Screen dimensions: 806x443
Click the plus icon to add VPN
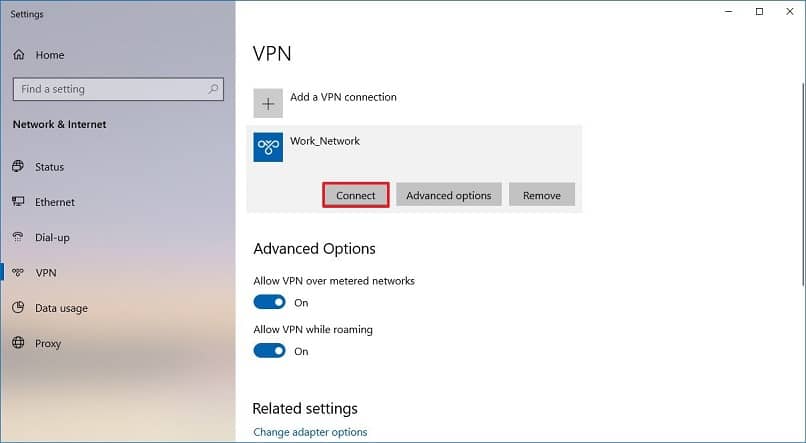click(x=268, y=103)
